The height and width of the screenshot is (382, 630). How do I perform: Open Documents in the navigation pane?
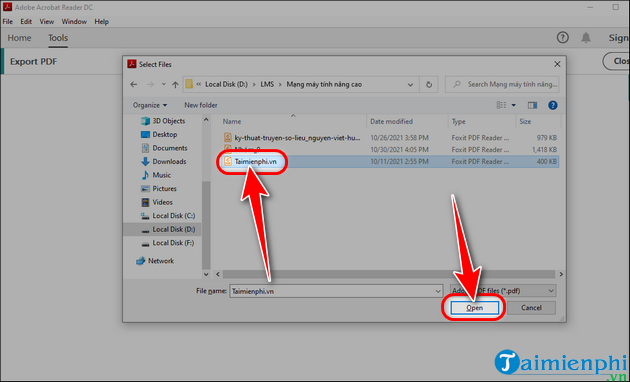pos(164,148)
